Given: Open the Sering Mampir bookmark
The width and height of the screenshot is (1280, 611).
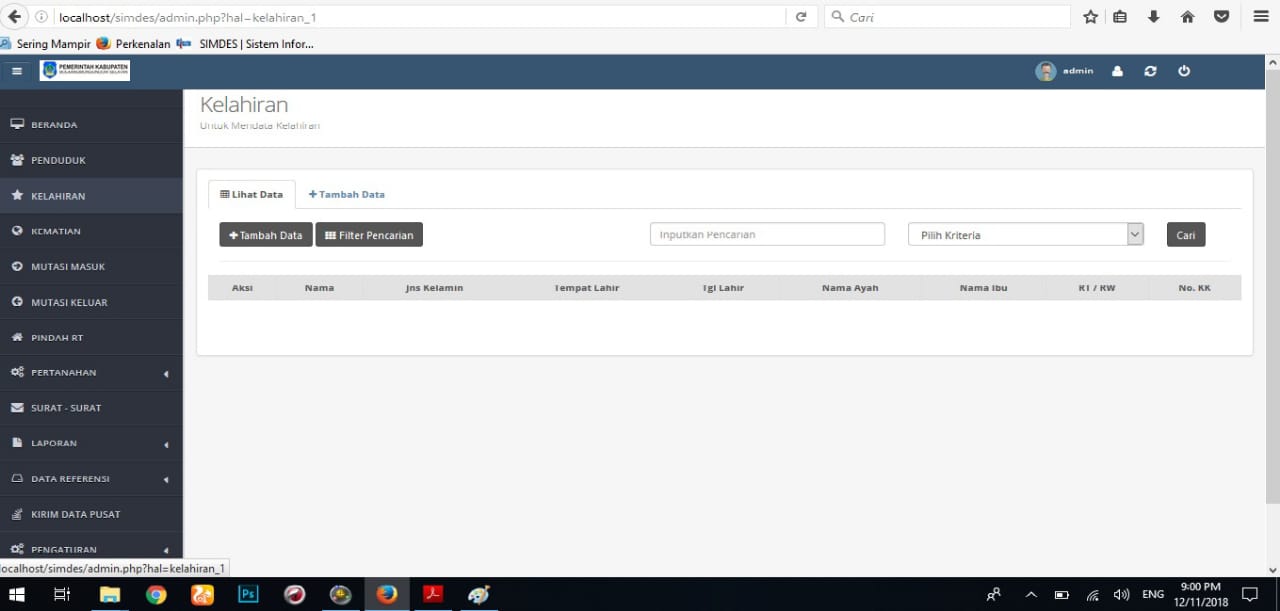Looking at the screenshot, I should click(x=46, y=44).
